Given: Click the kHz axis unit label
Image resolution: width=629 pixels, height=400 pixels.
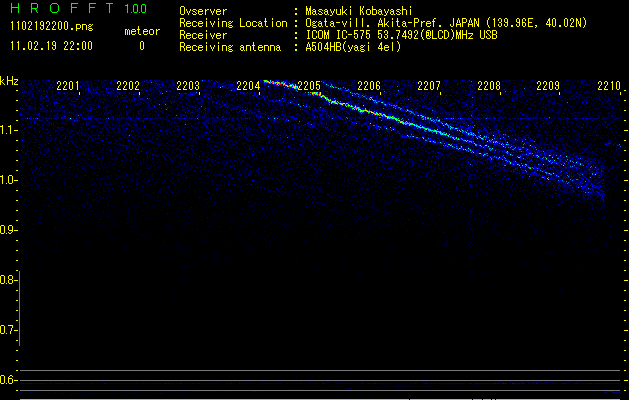Looking at the screenshot, I should coord(9,81).
